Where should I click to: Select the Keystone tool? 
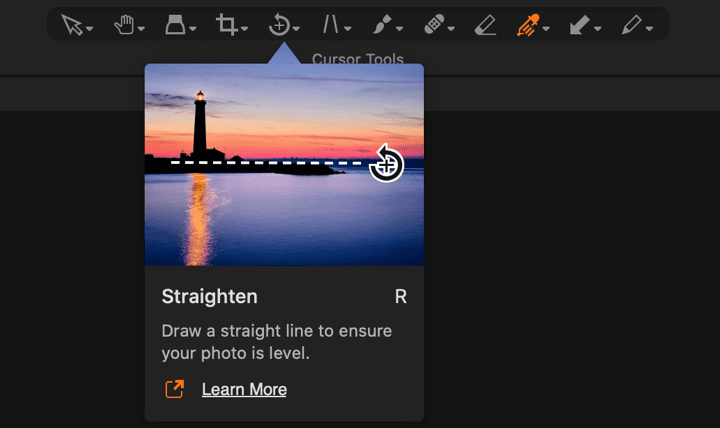click(175, 24)
